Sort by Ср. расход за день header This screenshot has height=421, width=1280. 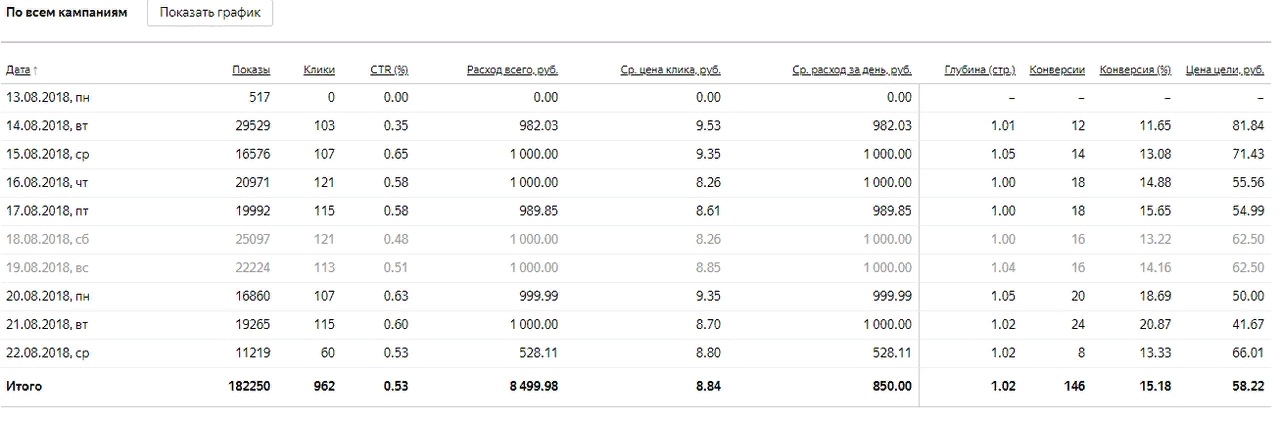[x=852, y=70]
